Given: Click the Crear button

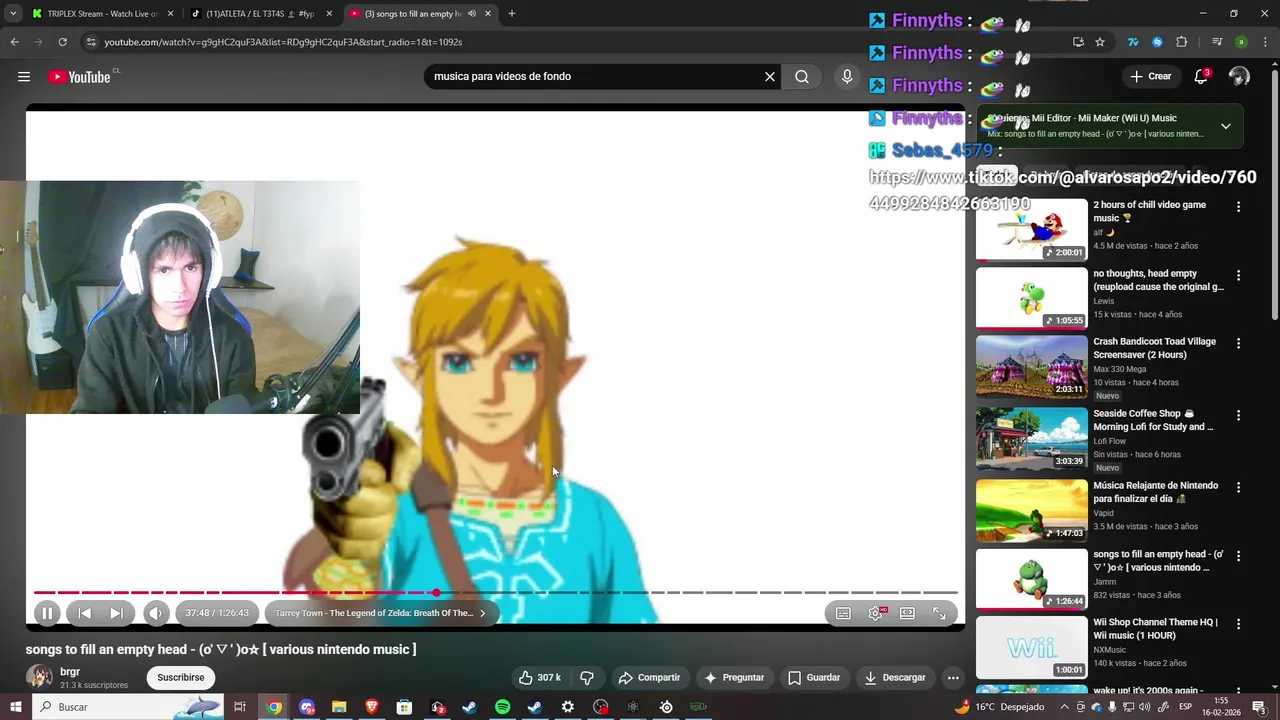Looking at the screenshot, I should coord(1150,76).
